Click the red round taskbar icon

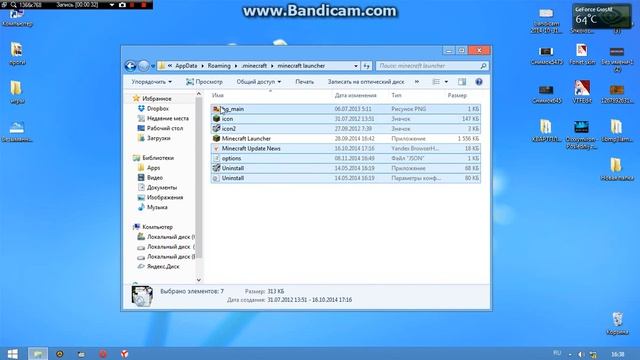point(103,354)
